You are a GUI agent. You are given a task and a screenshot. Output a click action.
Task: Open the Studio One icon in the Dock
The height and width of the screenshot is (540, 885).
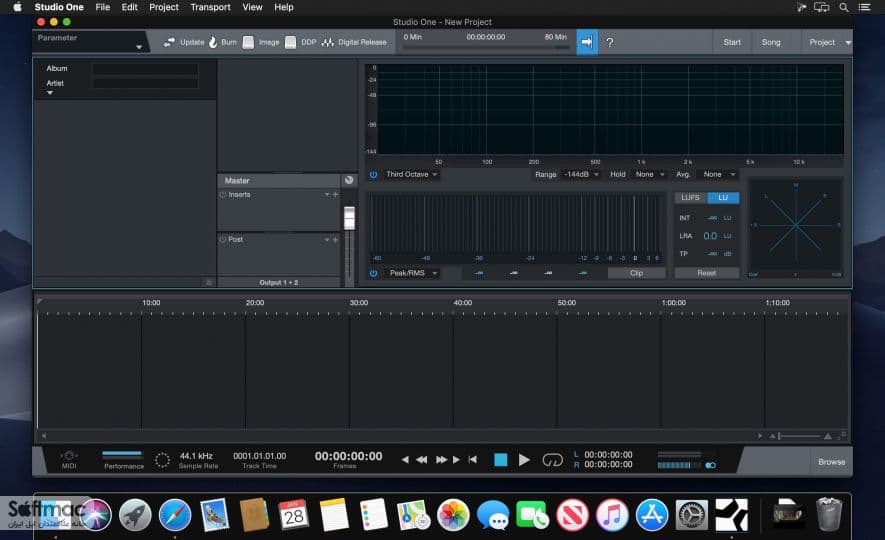731,515
